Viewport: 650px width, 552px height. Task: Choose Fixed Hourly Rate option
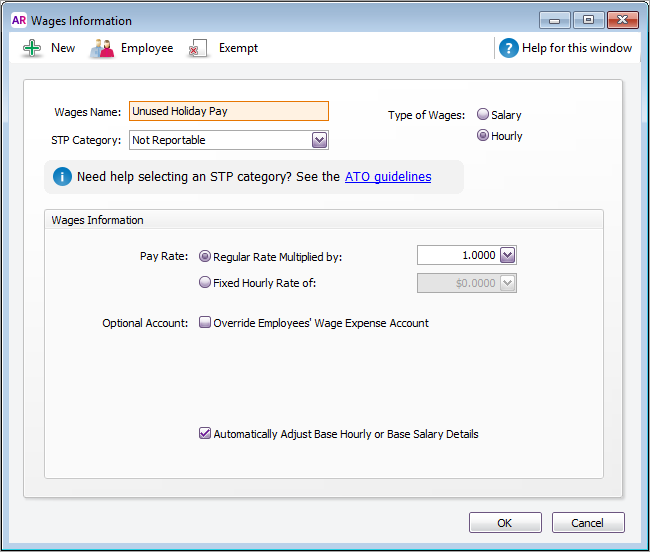point(206,283)
